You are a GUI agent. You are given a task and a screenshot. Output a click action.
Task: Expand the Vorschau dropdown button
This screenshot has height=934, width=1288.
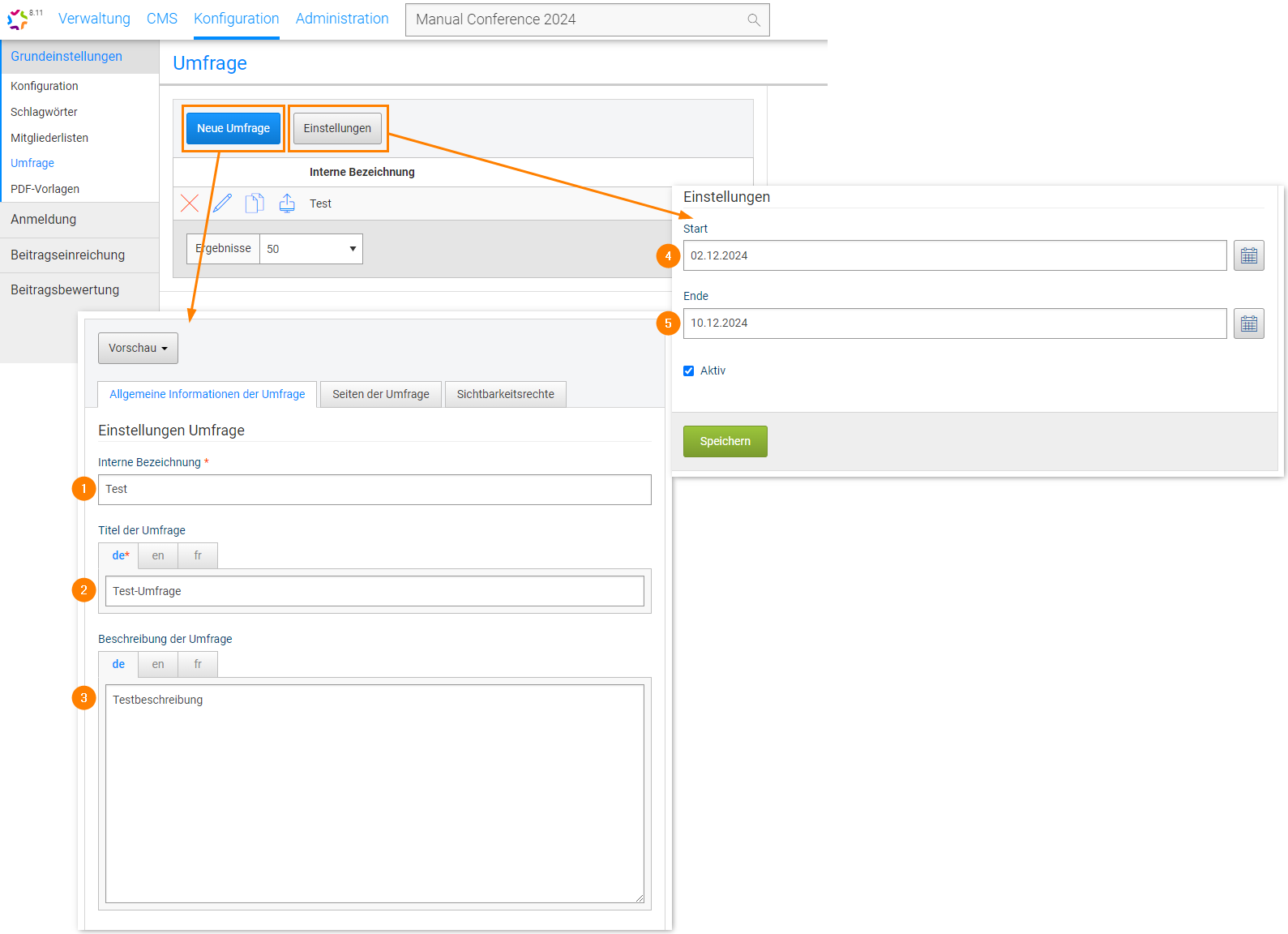pyautogui.click(x=138, y=349)
